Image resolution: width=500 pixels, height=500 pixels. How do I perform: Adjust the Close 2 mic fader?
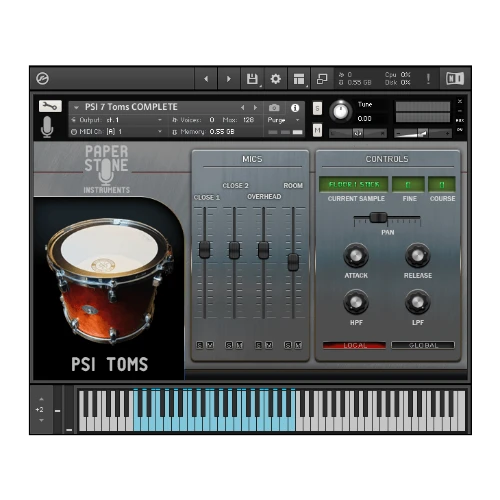[x=234, y=250]
